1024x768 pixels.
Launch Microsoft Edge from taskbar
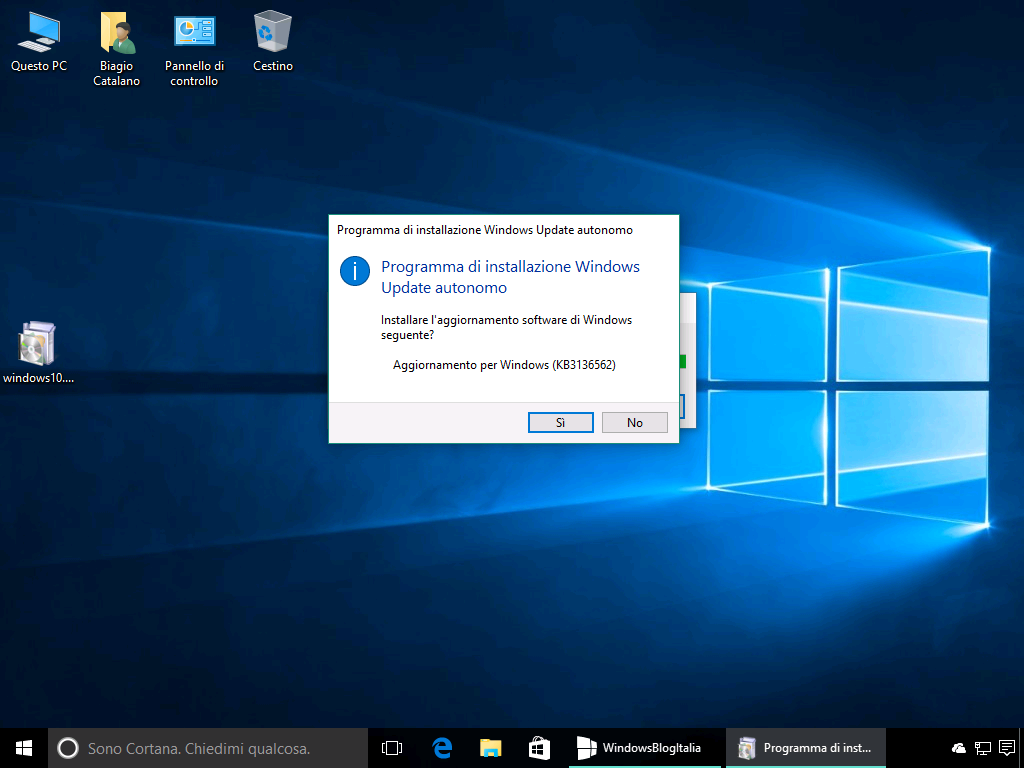pyautogui.click(x=442, y=748)
